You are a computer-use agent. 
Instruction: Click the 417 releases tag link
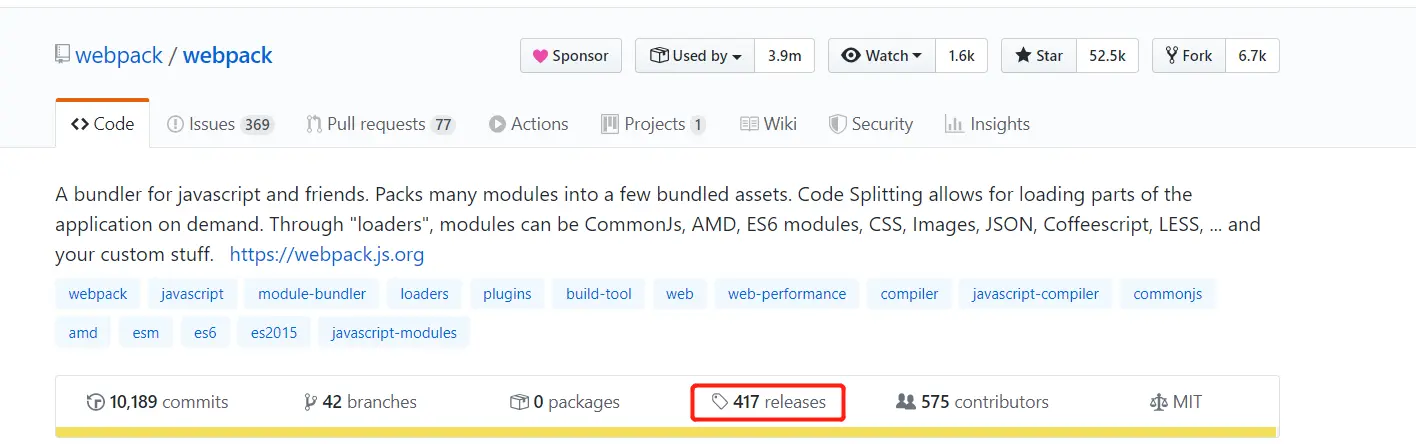[x=769, y=402]
